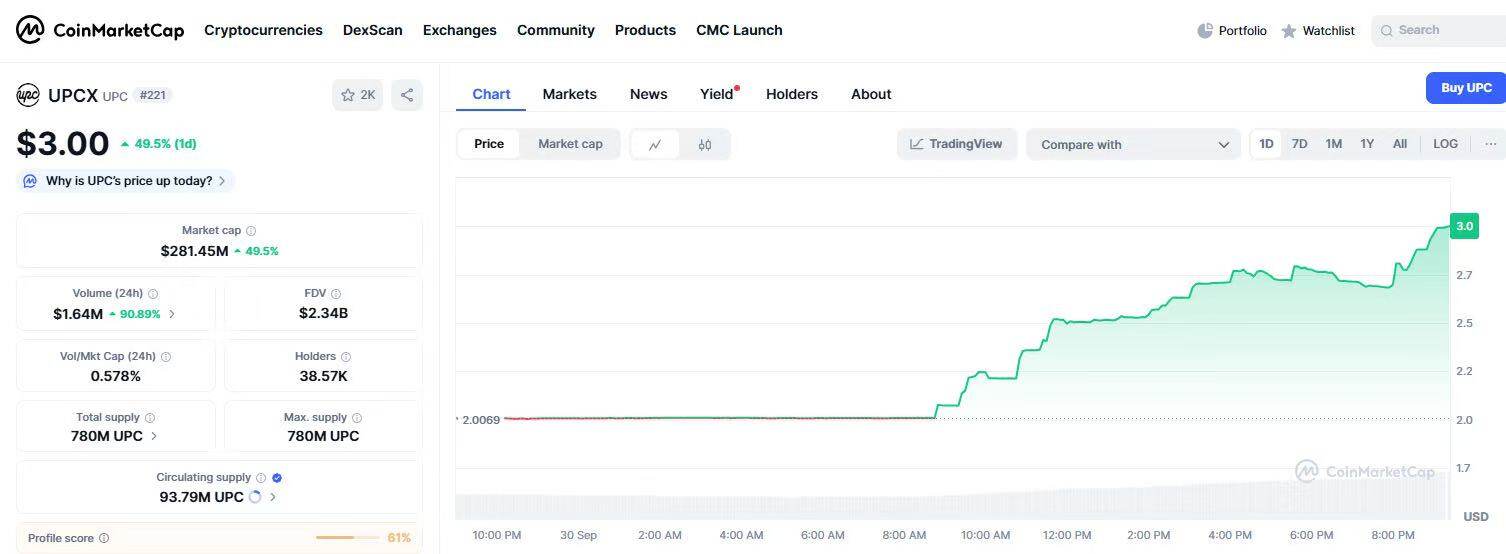Viewport: 1506px width, 554px height.
Task: Expand Volume (24h) details chevron
Action: point(172,314)
